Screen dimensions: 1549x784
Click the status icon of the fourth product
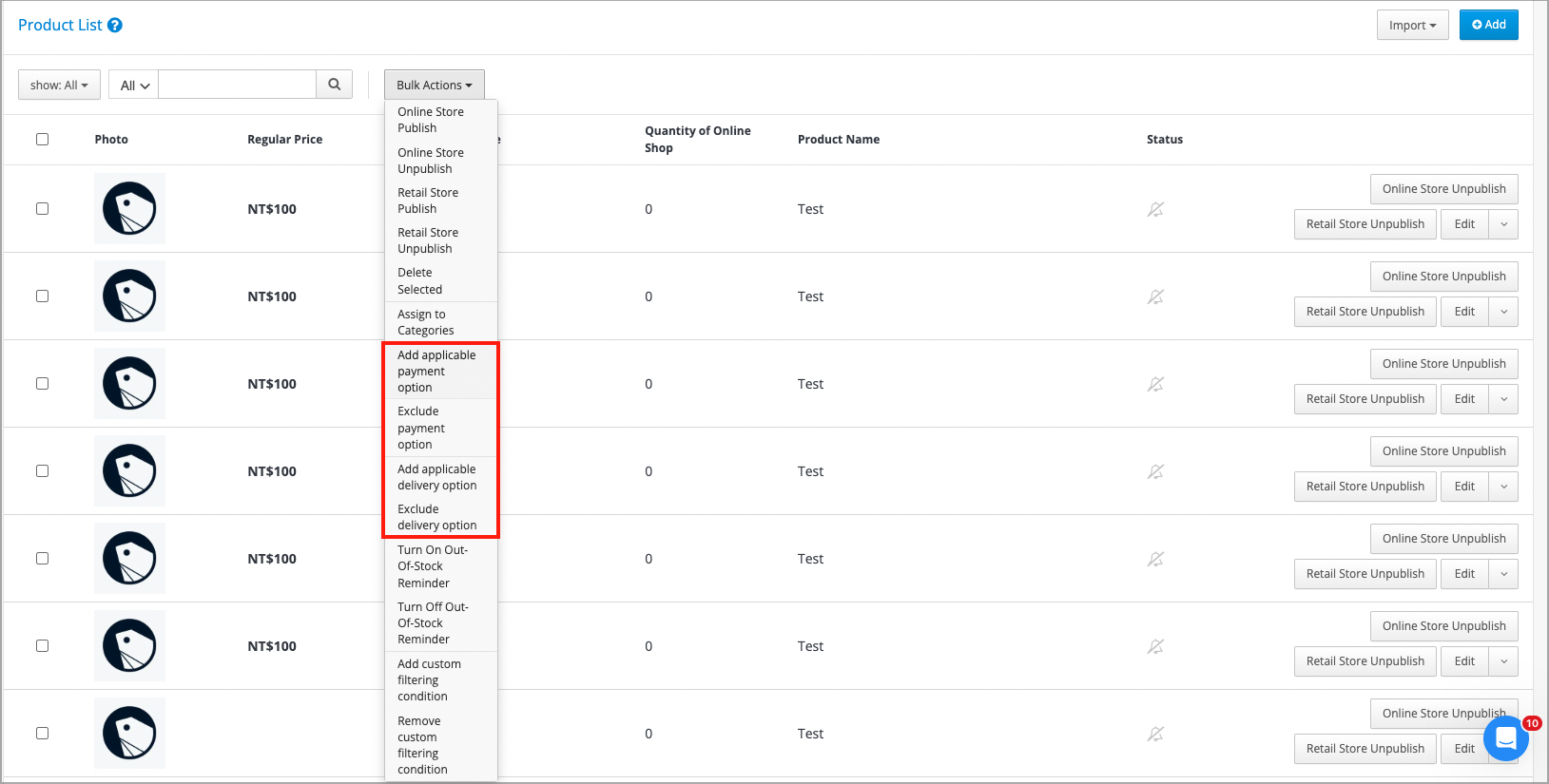1155,471
